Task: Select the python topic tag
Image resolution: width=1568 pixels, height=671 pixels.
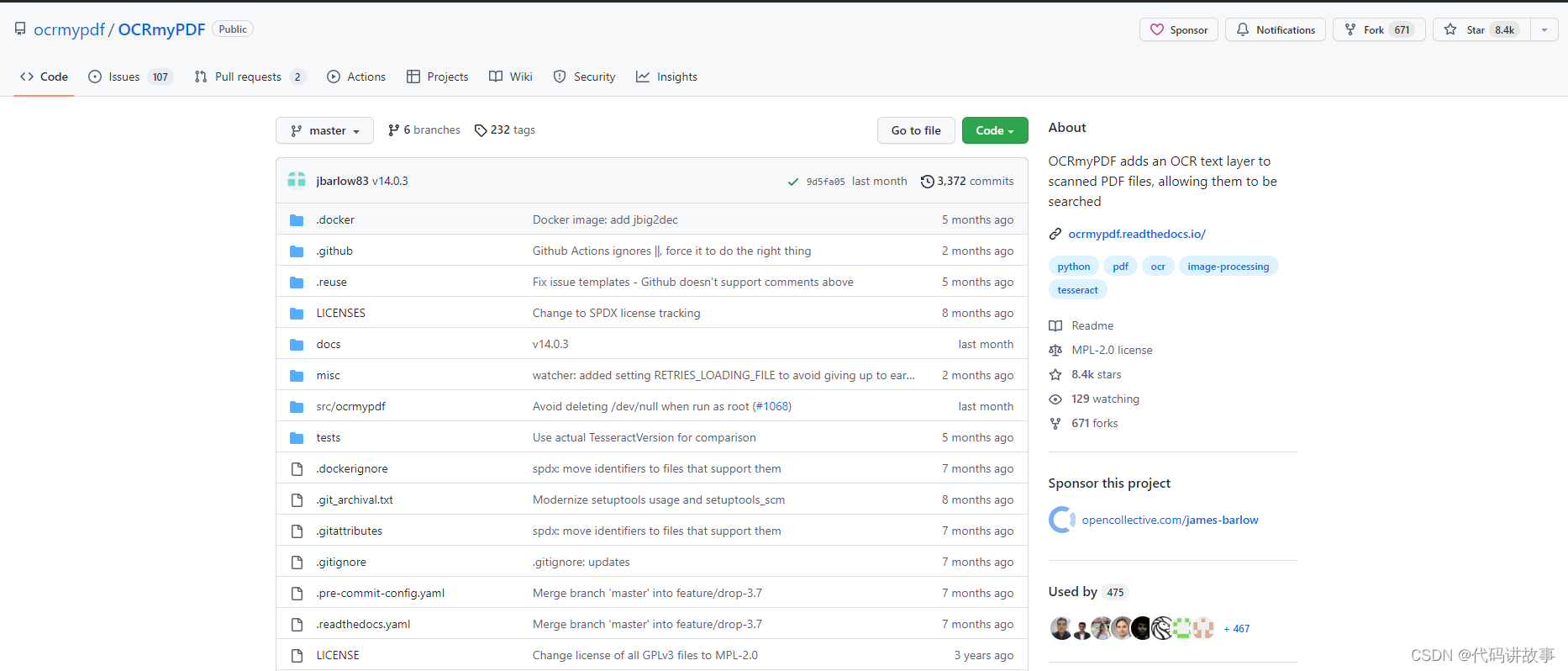Action: (1073, 267)
